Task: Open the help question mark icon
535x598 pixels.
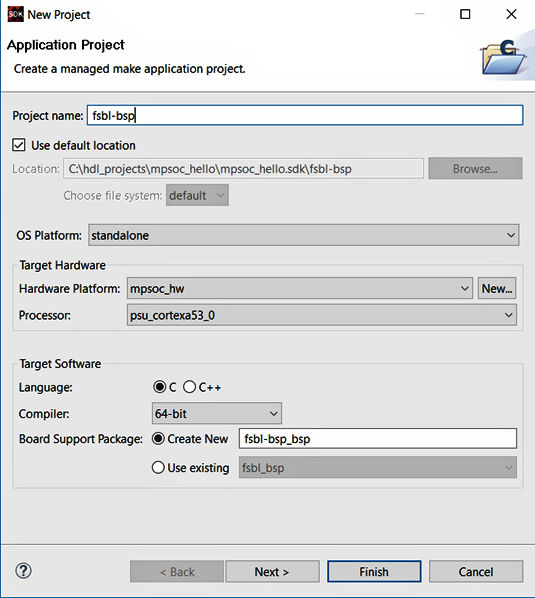Action: [24, 571]
